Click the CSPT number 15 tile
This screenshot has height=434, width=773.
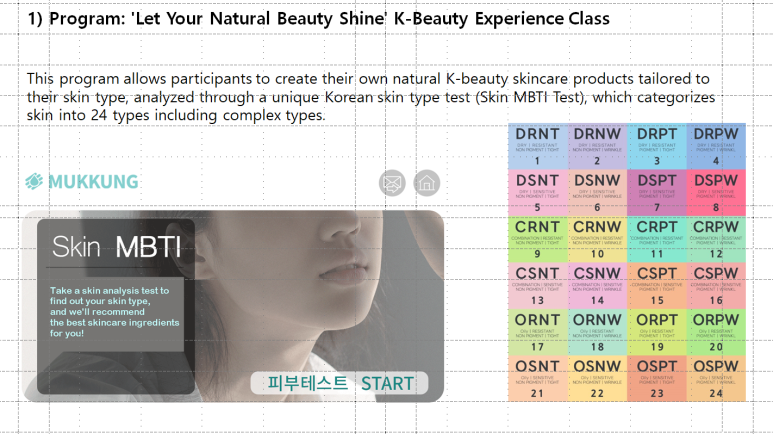coord(657,286)
